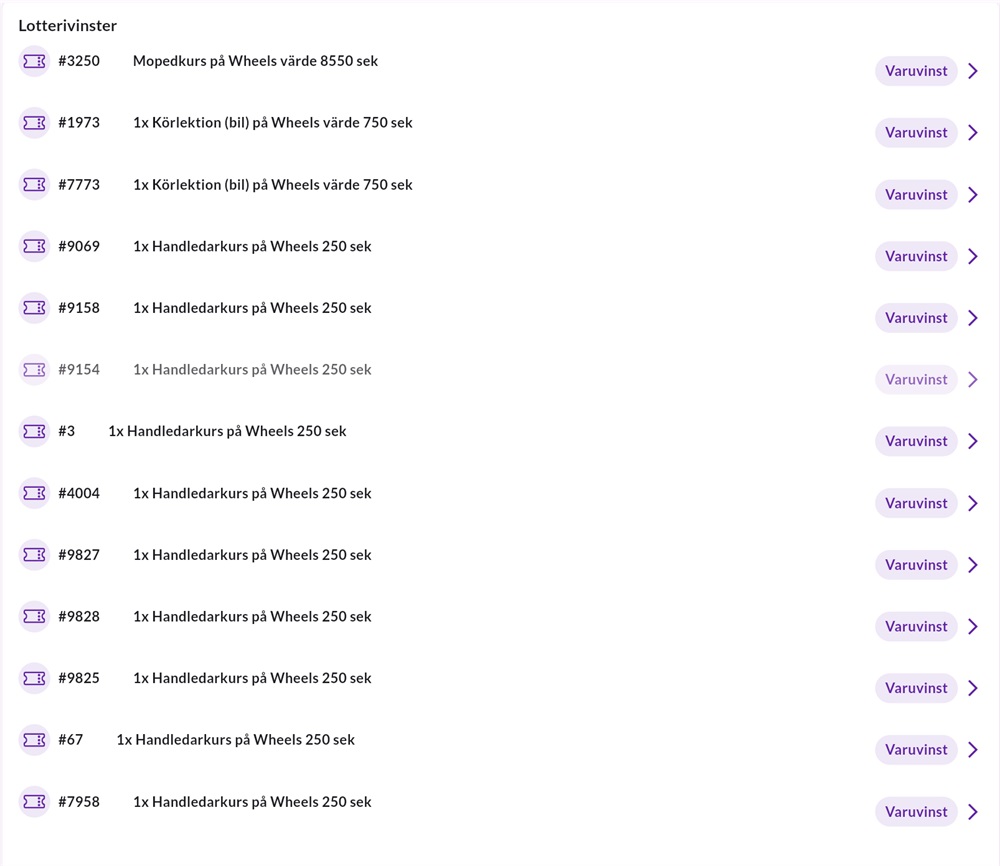
Task: Click the ticket icon for #4004
Action: tap(34, 493)
